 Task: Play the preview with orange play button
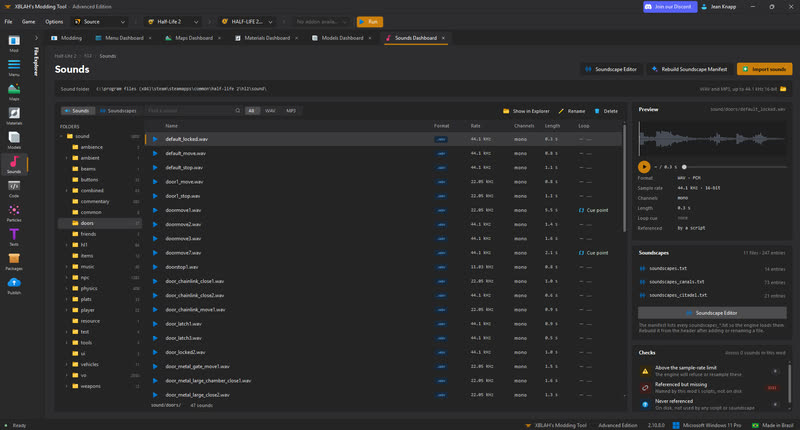pyautogui.click(x=644, y=167)
